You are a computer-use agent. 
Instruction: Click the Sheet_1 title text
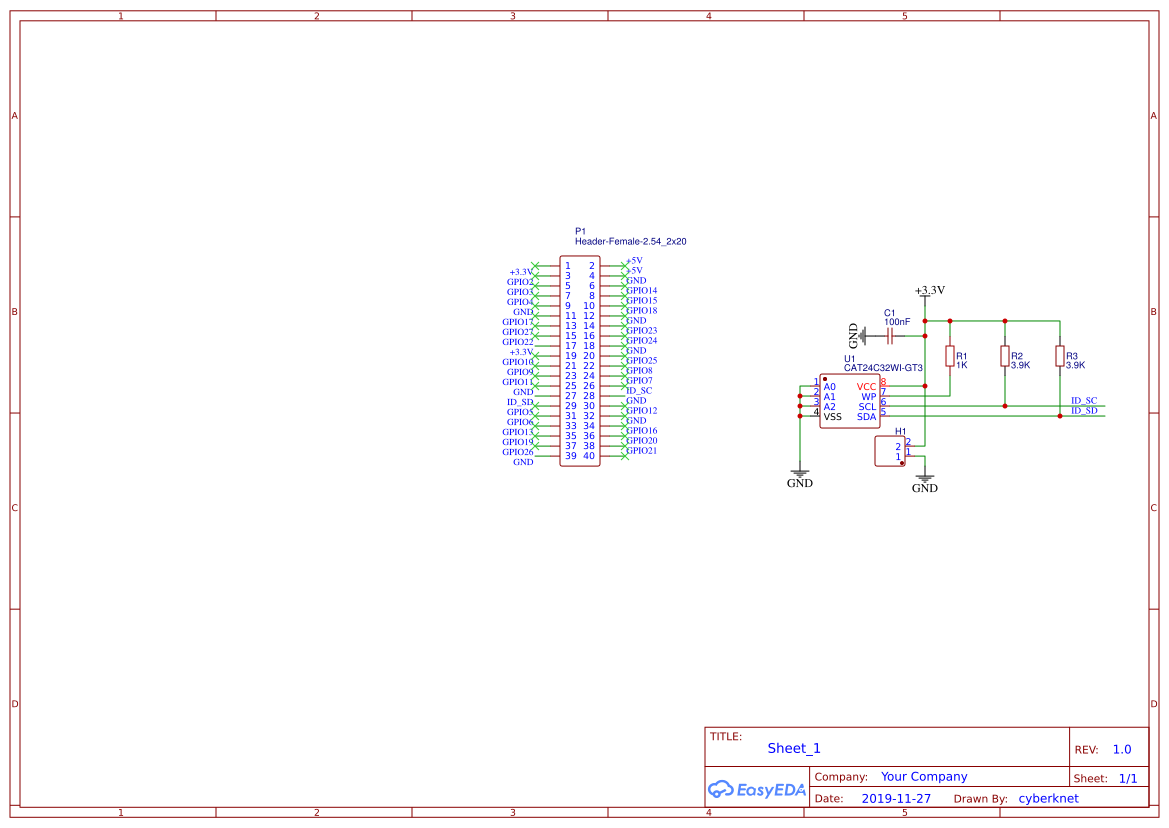point(793,748)
